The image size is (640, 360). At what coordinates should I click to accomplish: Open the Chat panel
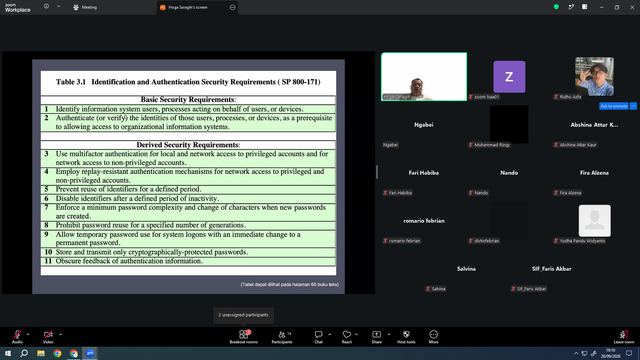[x=318, y=337]
